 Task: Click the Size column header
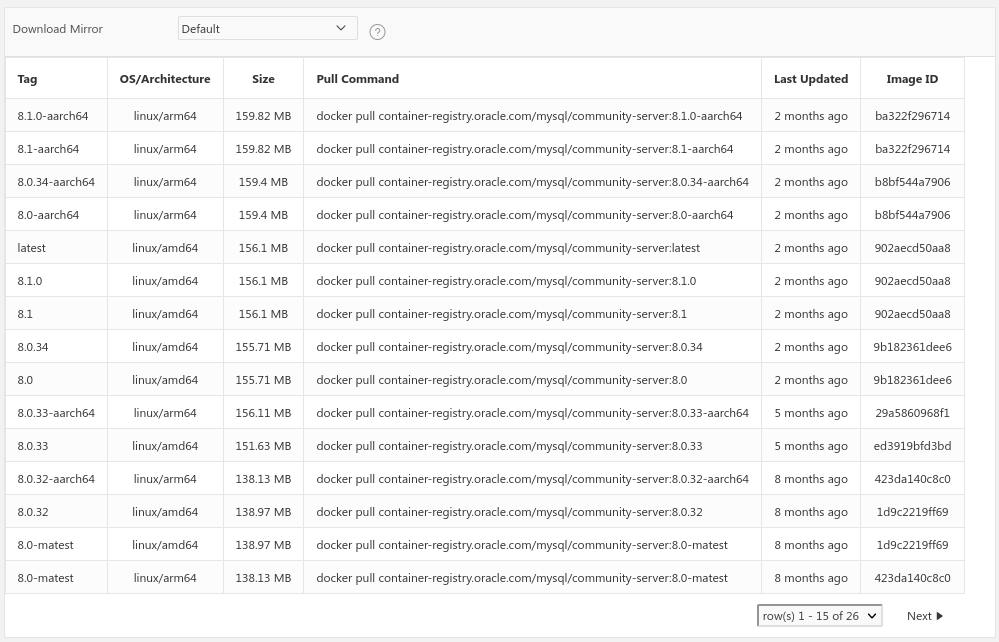click(263, 78)
